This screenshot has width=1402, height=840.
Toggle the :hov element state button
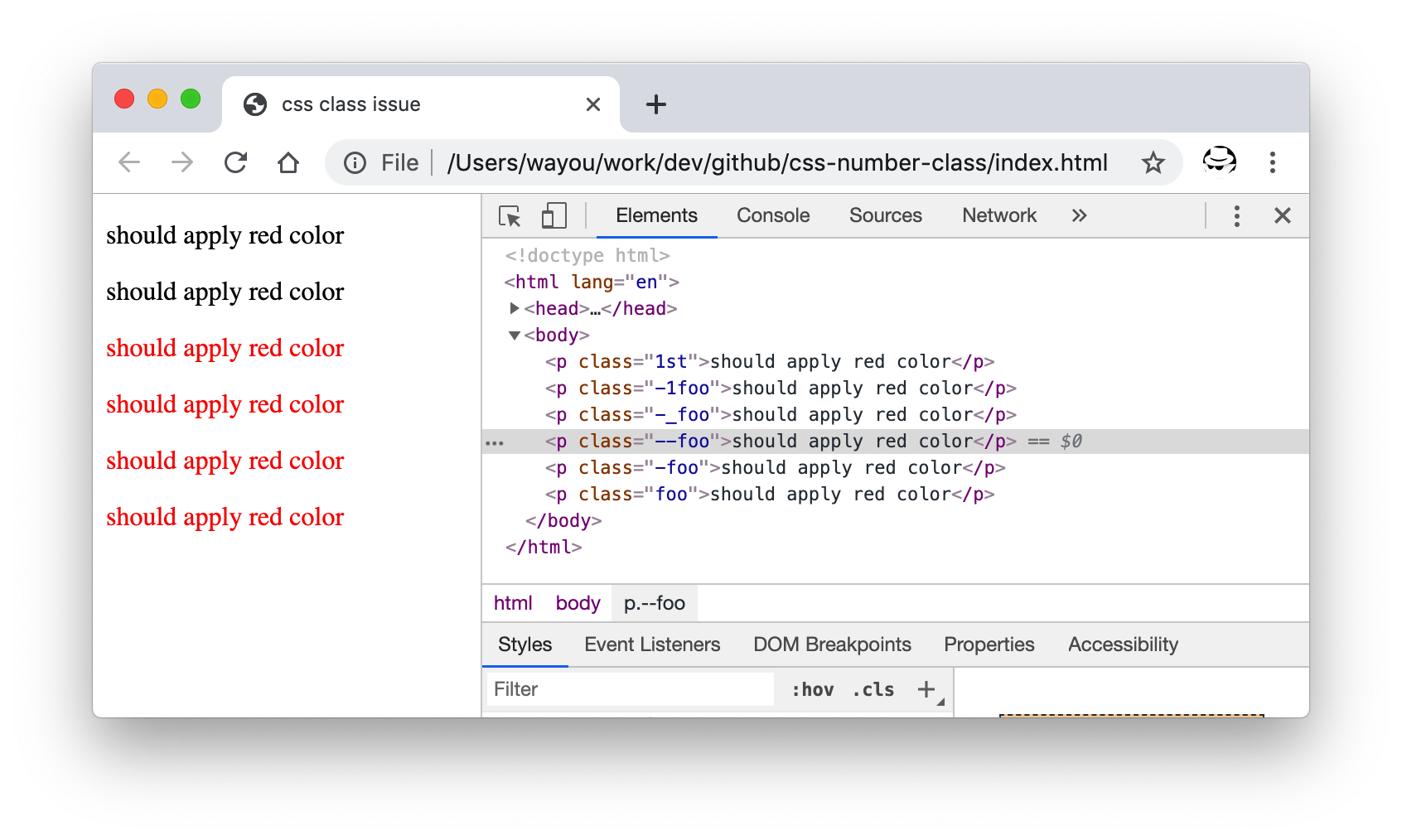pyautogui.click(x=812, y=689)
